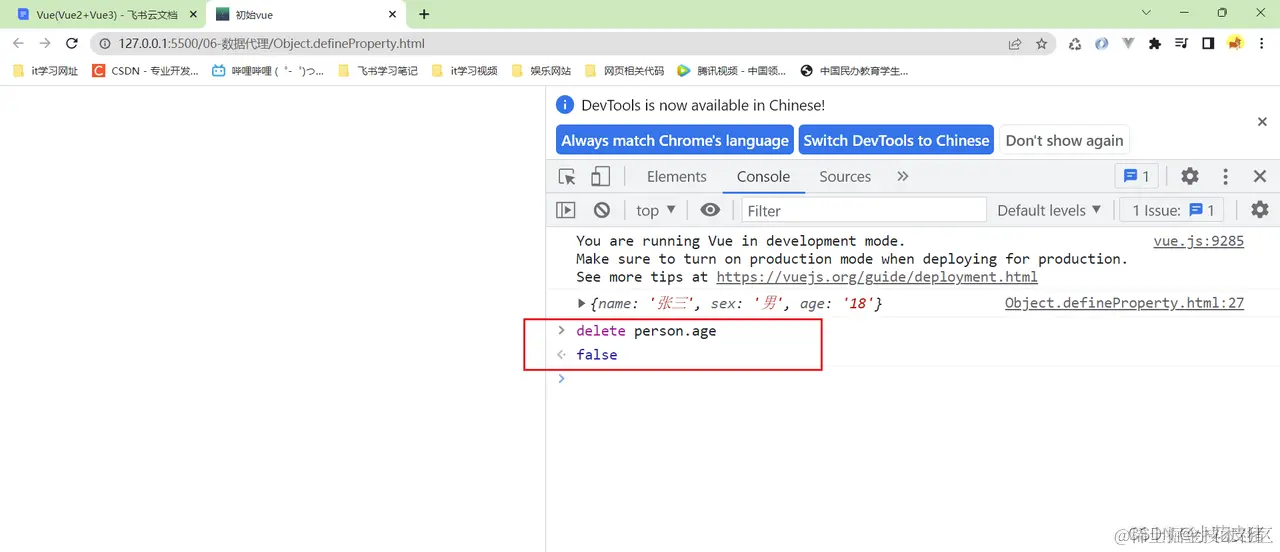The width and height of the screenshot is (1280, 552).
Task: Open the 网页相关代码 bookmark folder
Action: [624, 71]
